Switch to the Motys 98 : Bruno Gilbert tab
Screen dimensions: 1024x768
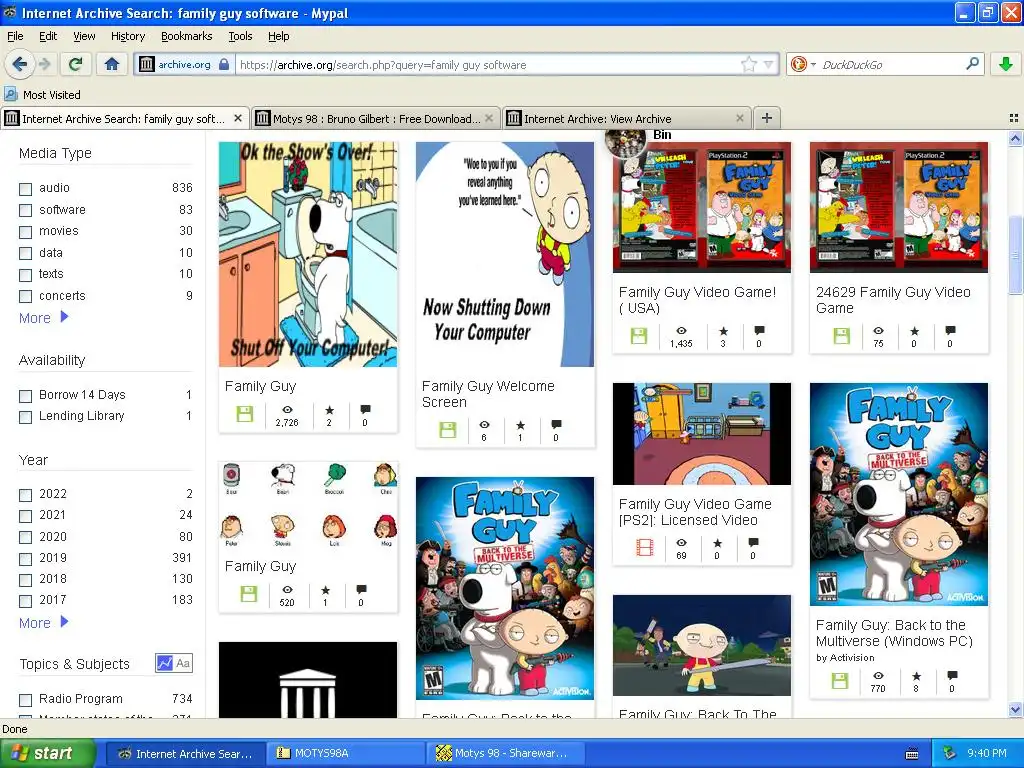click(x=377, y=118)
